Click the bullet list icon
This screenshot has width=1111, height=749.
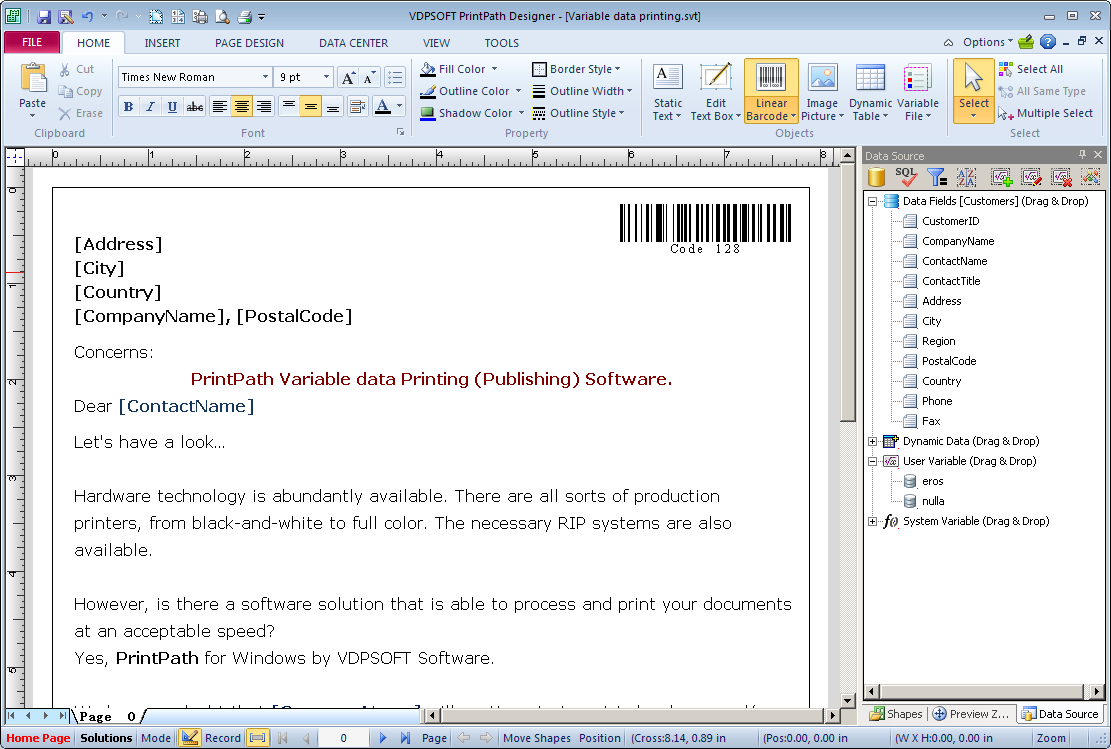click(395, 77)
